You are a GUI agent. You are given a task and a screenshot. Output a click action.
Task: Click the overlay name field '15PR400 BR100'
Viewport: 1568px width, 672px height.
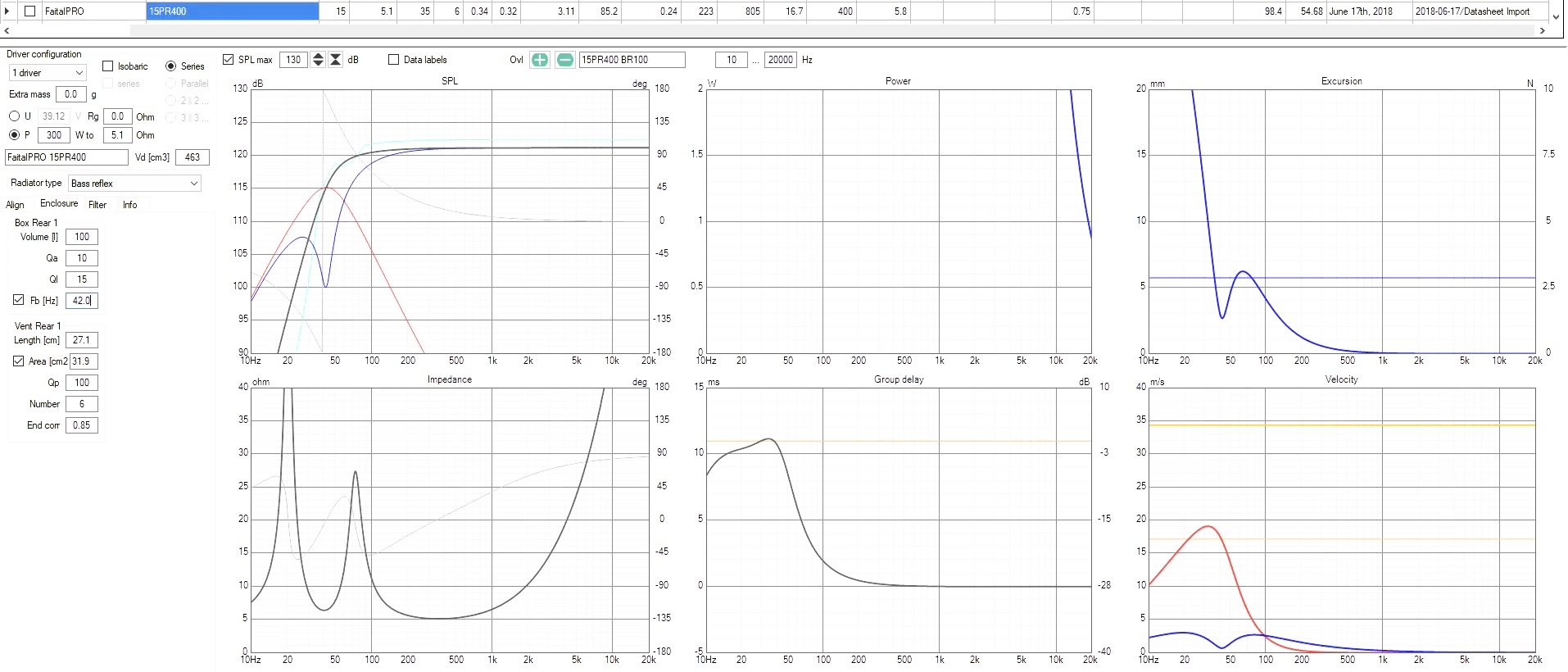point(632,60)
